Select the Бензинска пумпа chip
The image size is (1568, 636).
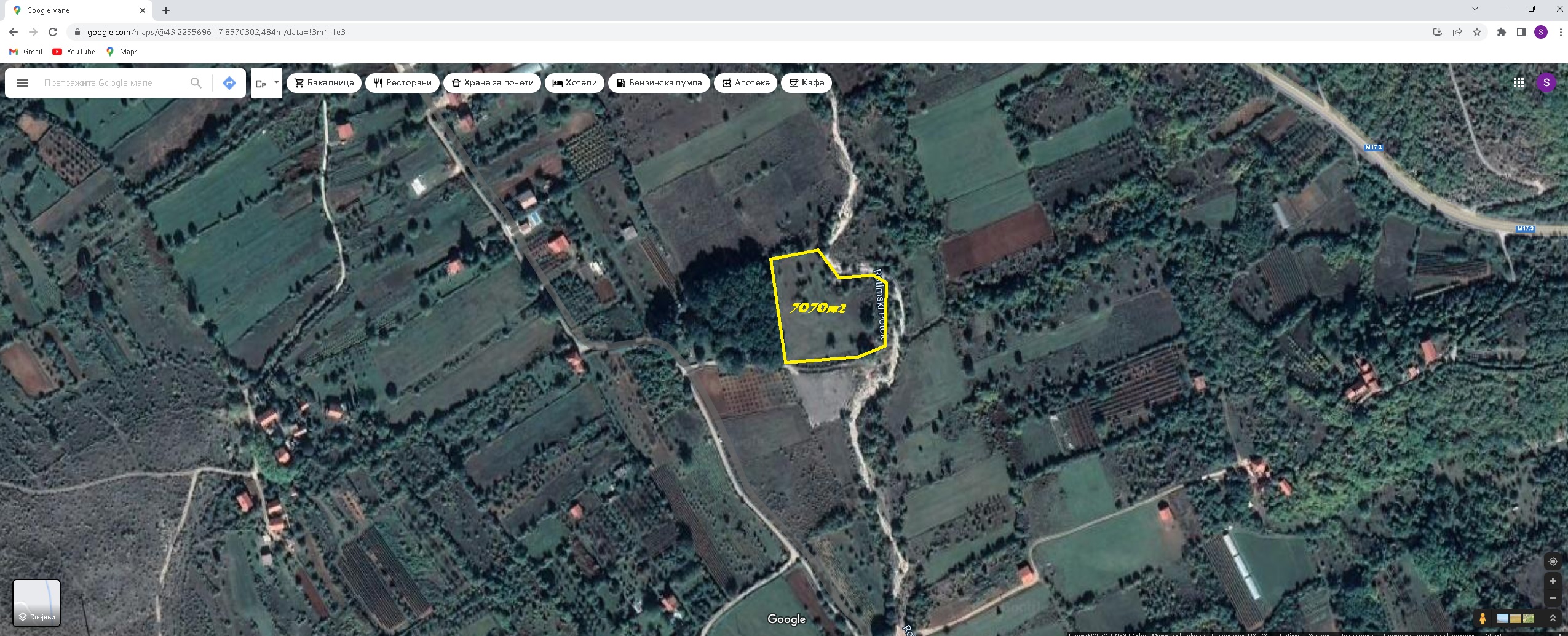[659, 83]
